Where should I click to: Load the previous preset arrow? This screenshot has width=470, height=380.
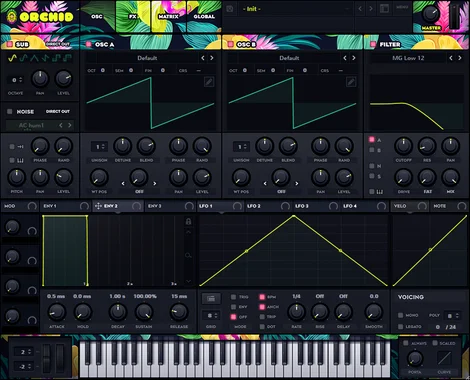point(360,9)
